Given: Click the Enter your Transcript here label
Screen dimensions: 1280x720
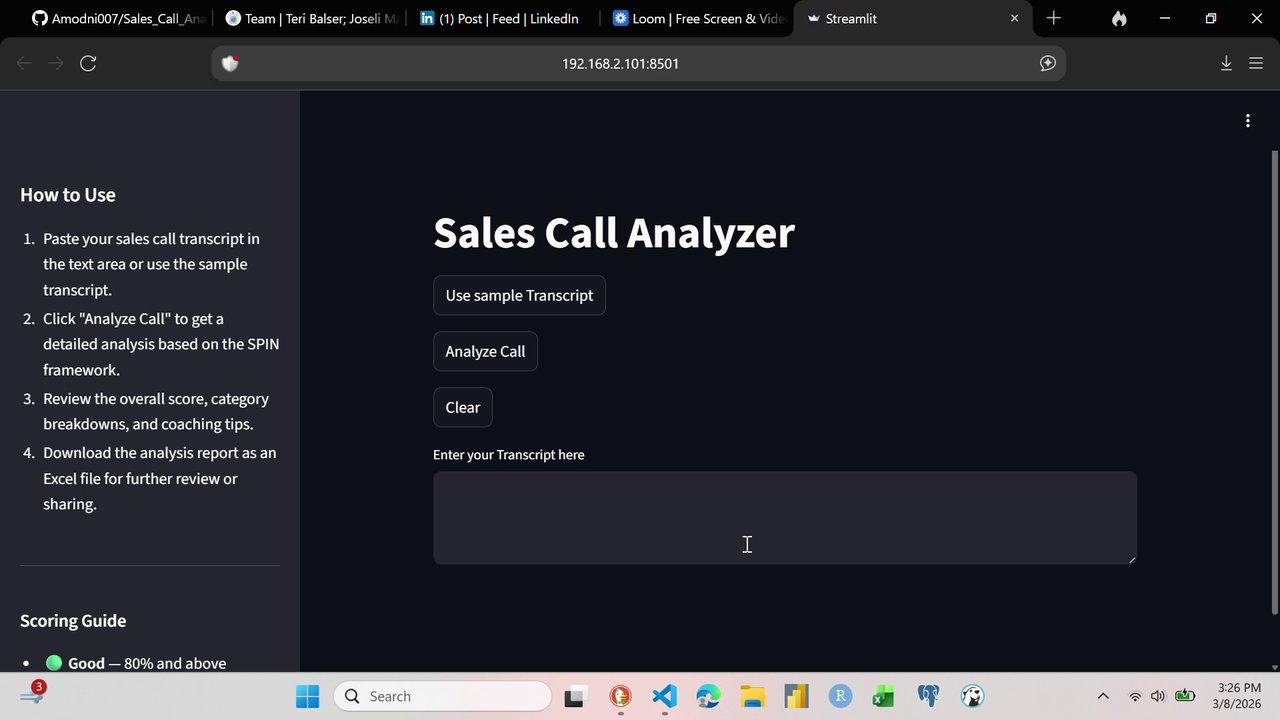Looking at the screenshot, I should point(509,455).
